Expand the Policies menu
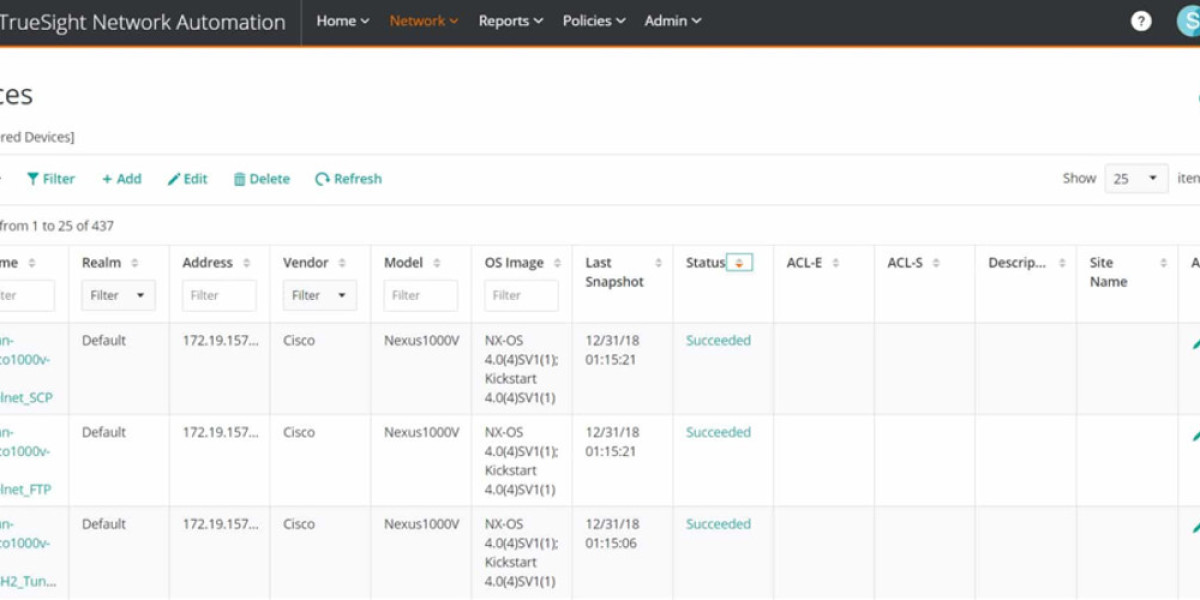Image resolution: width=1200 pixels, height=600 pixels. point(594,21)
